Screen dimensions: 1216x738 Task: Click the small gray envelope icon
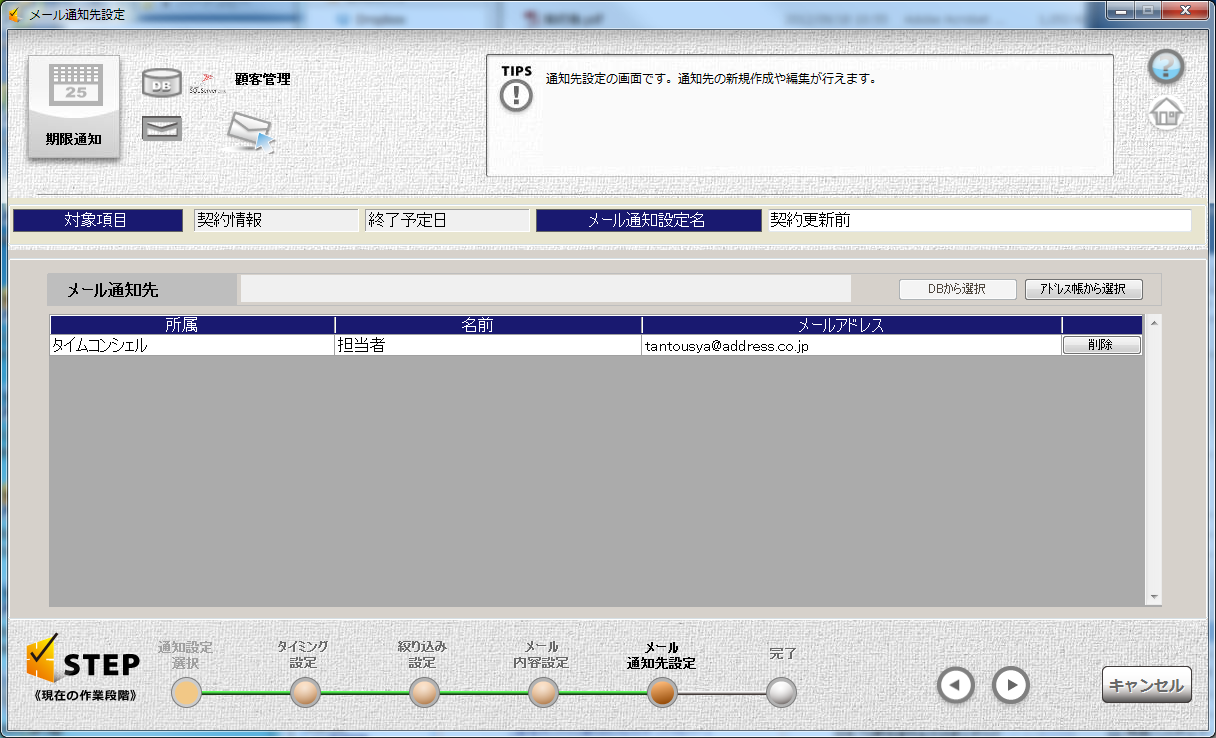point(161,128)
